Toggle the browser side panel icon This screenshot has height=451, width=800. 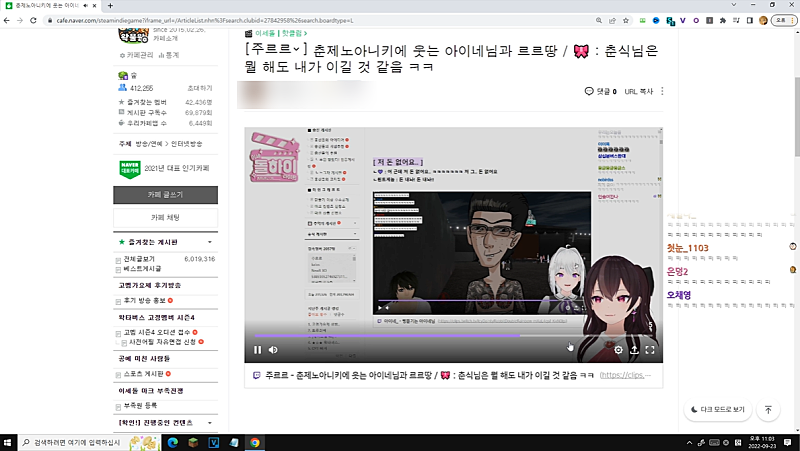click(749, 20)
